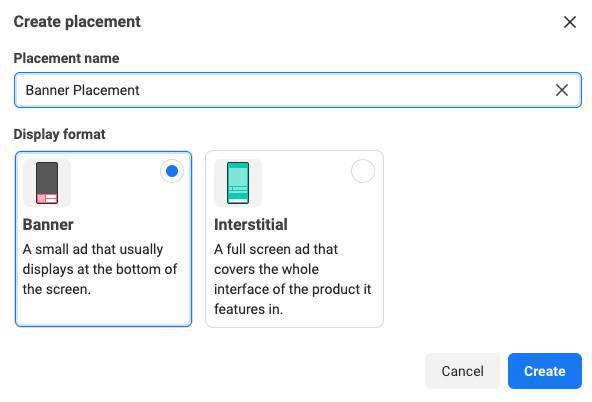Screen dimensions: 592x402
Task: Click the Interstitial full screen ad description
Action: coord(293,279)
